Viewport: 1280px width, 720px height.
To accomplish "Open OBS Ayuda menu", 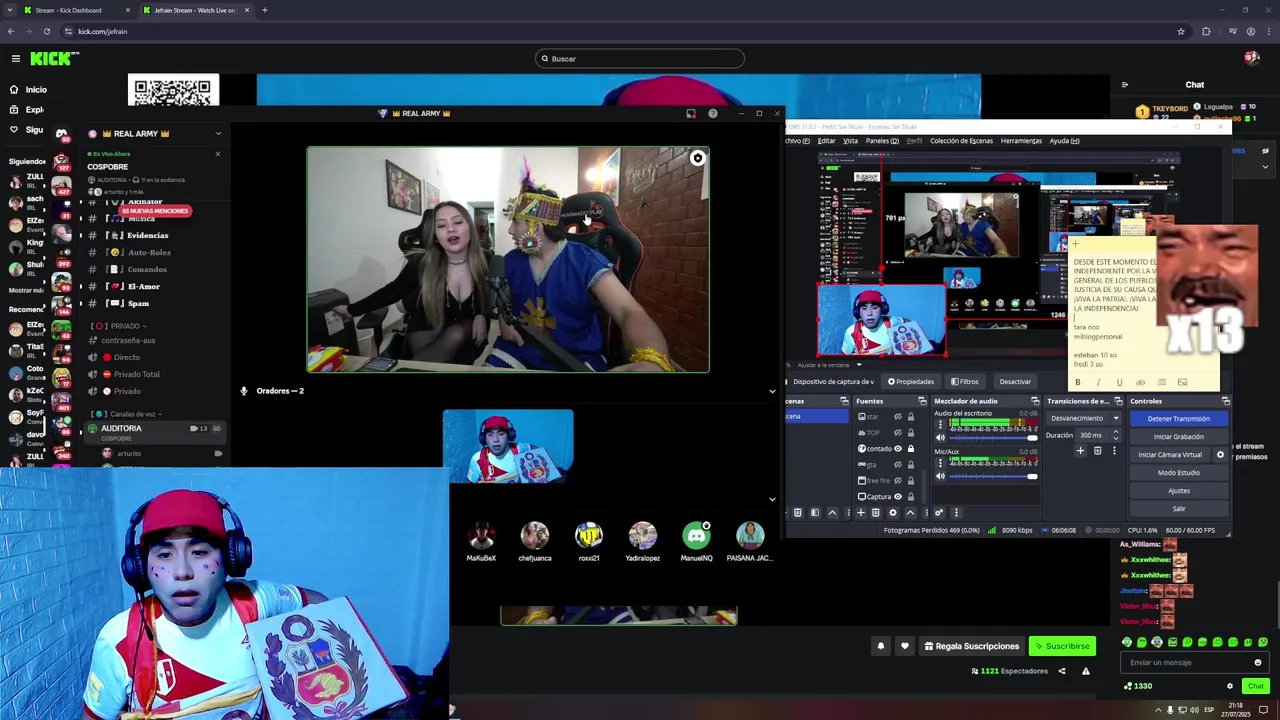I will (x=1064, y=141).
